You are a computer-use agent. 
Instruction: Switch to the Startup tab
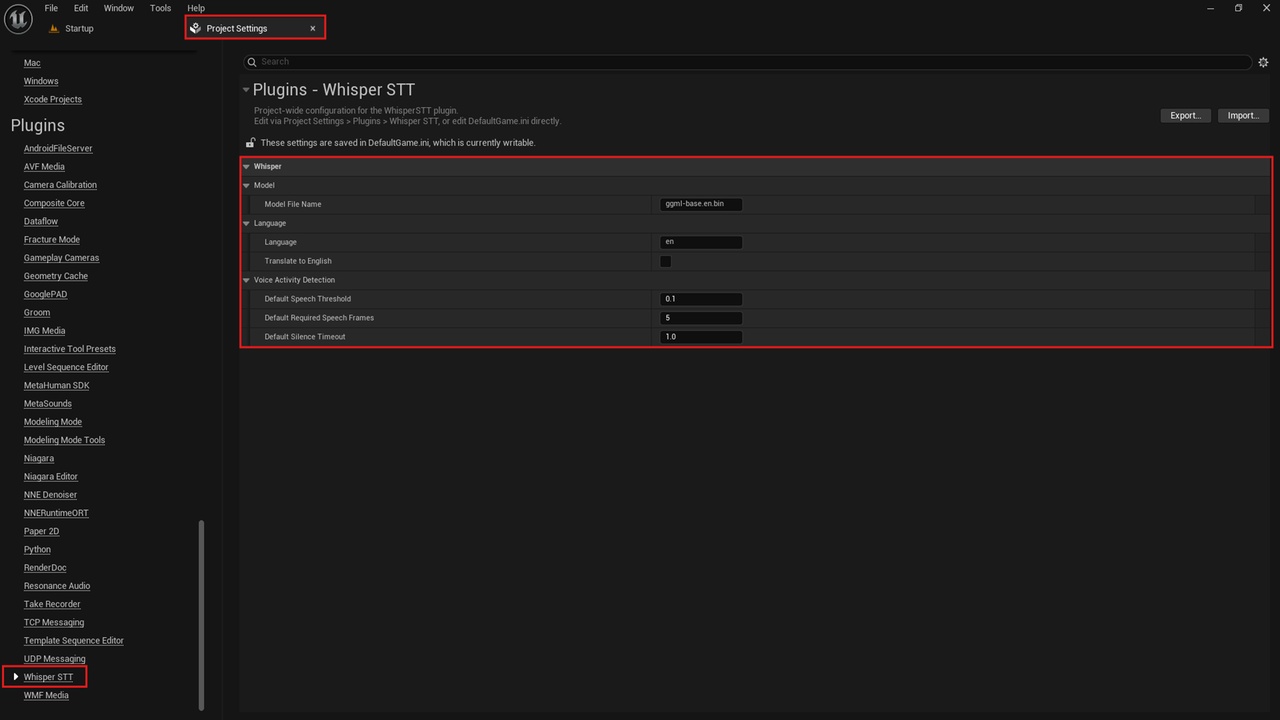79,28
